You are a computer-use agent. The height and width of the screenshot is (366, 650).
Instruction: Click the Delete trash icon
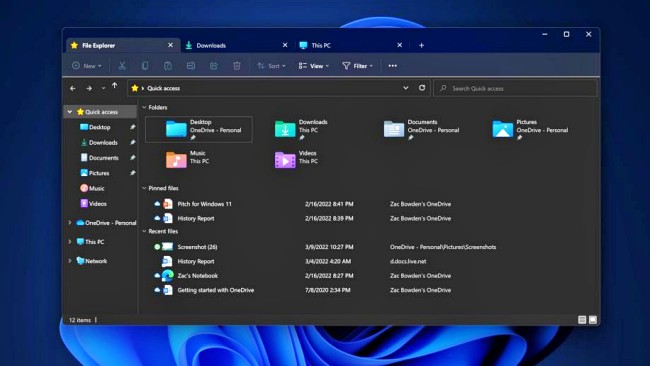(237, 65)
